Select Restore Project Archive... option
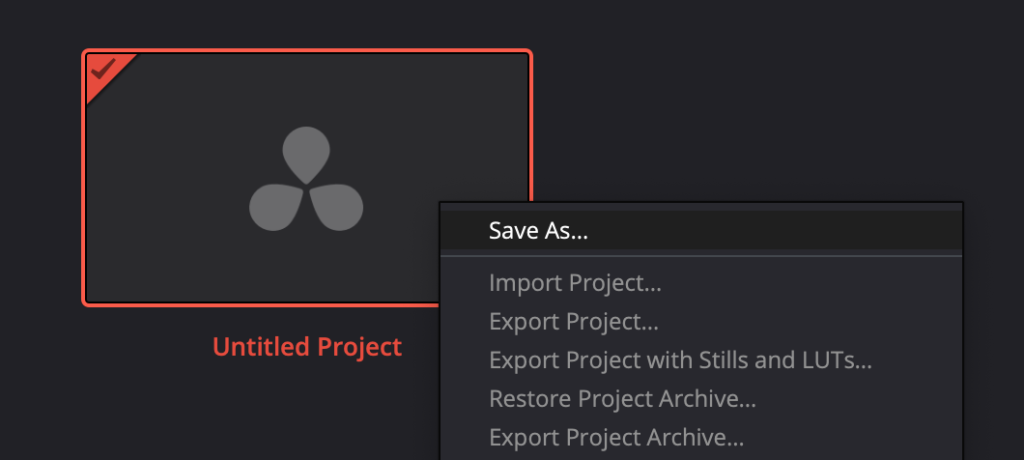1024x460 pixels. coord(622,399)
